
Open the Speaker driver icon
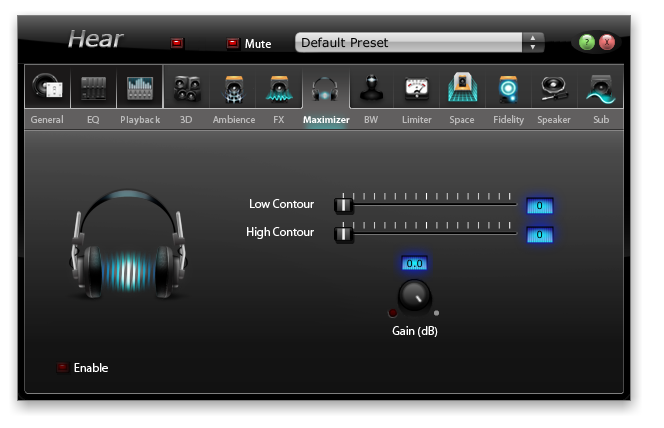click(x=553, y=88)
